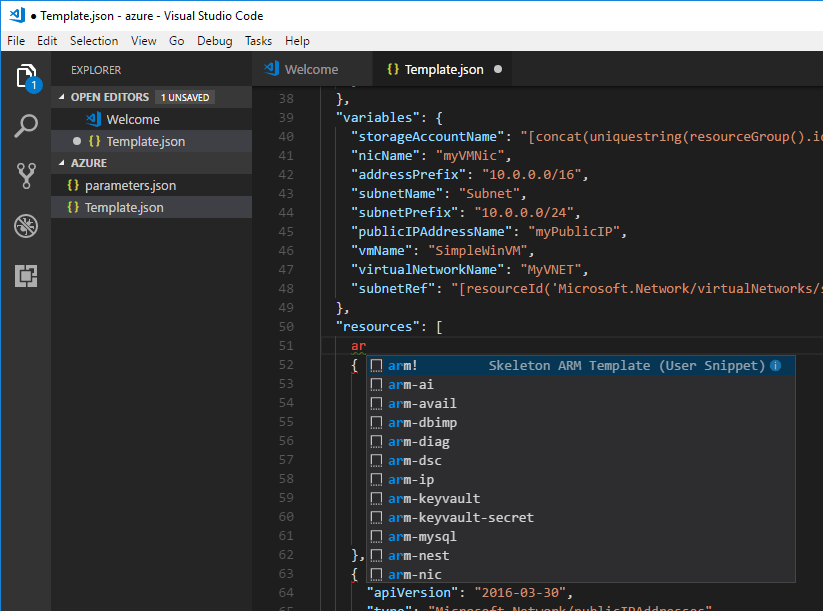
Task: Choose the arm-keyvault-secret snippet suggestion
Action: pyautogui.click(x=581, y=518)
